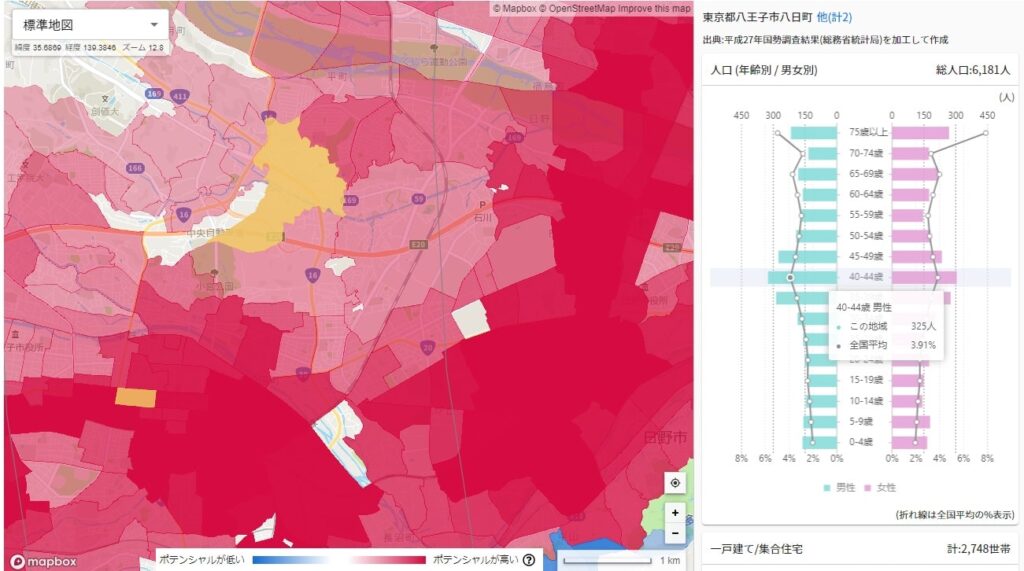Image resolution: width=1024 pixels, height=571 pixels.
Task: Select the male 0-4歳 bar
Action: click(820, 442)
